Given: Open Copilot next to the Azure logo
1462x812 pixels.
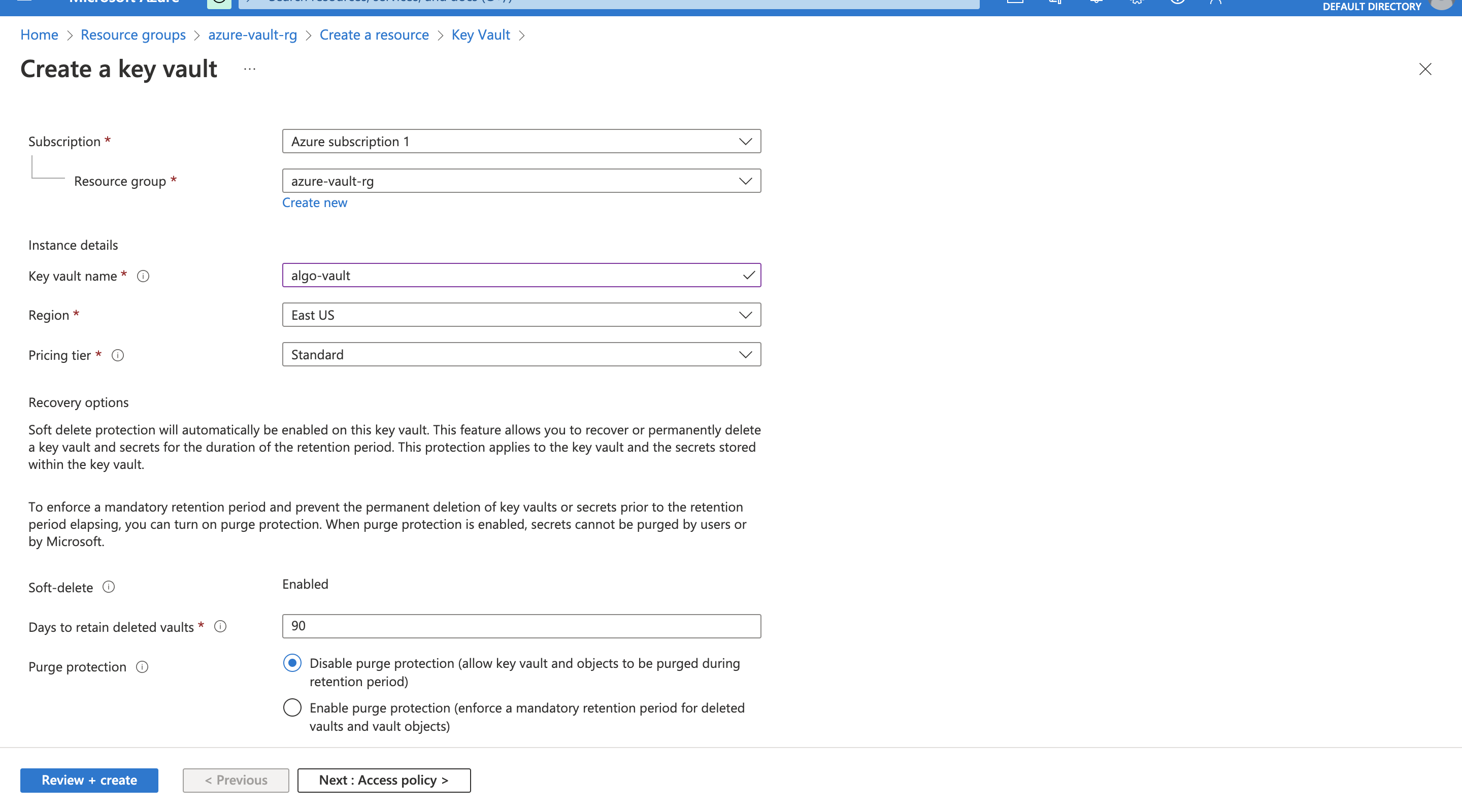Looking at the screenshot, I should pos(219,3).
